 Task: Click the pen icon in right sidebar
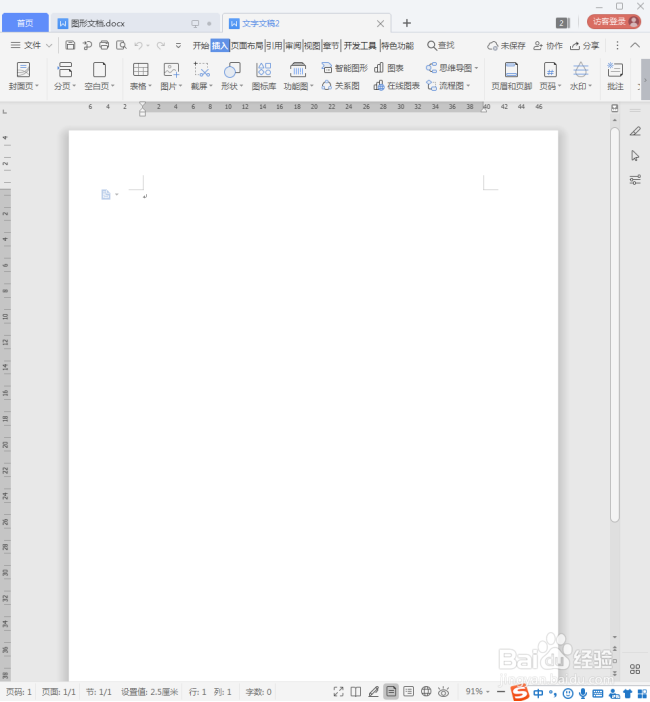(635, 131)
